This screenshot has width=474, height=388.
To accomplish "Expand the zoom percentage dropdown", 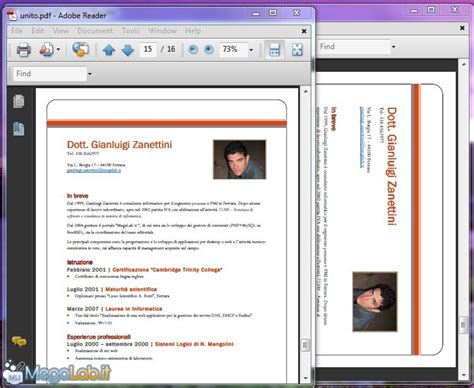I will (x=251, y=50).
